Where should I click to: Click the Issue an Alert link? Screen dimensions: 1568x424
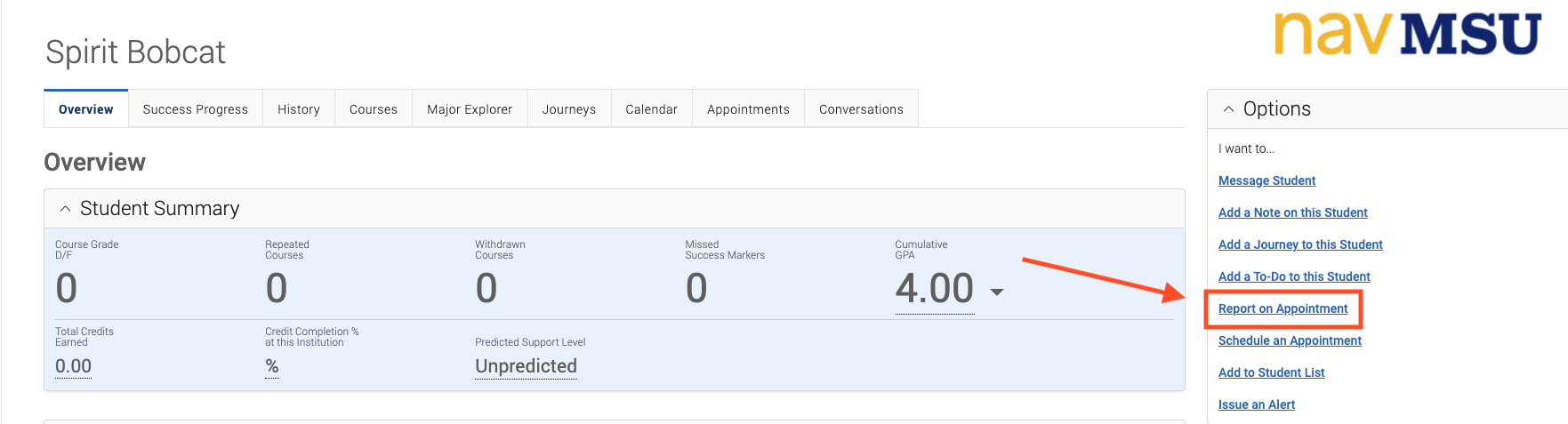click(1257, 404)
